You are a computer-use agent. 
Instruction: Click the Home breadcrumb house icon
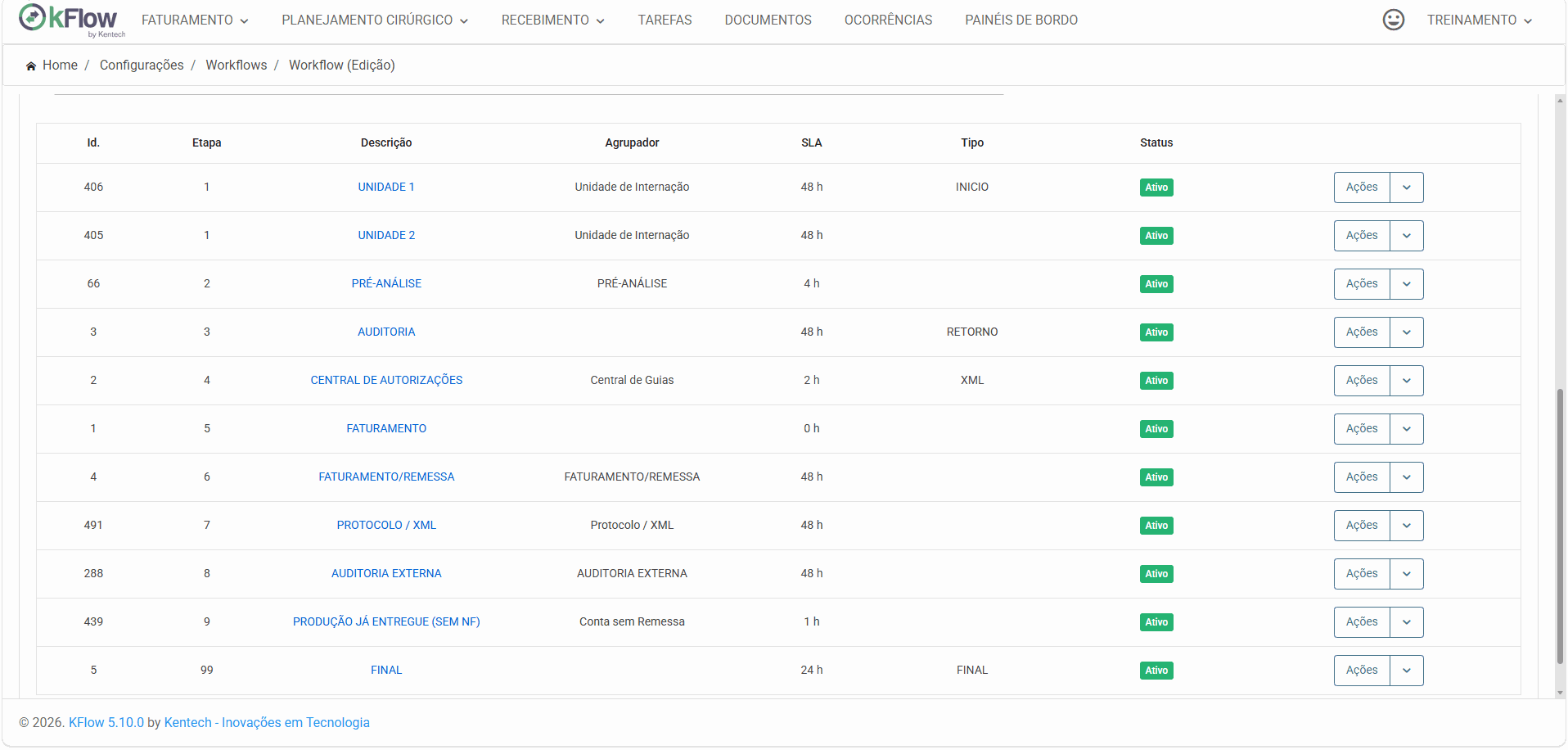(x=31, y=66)
